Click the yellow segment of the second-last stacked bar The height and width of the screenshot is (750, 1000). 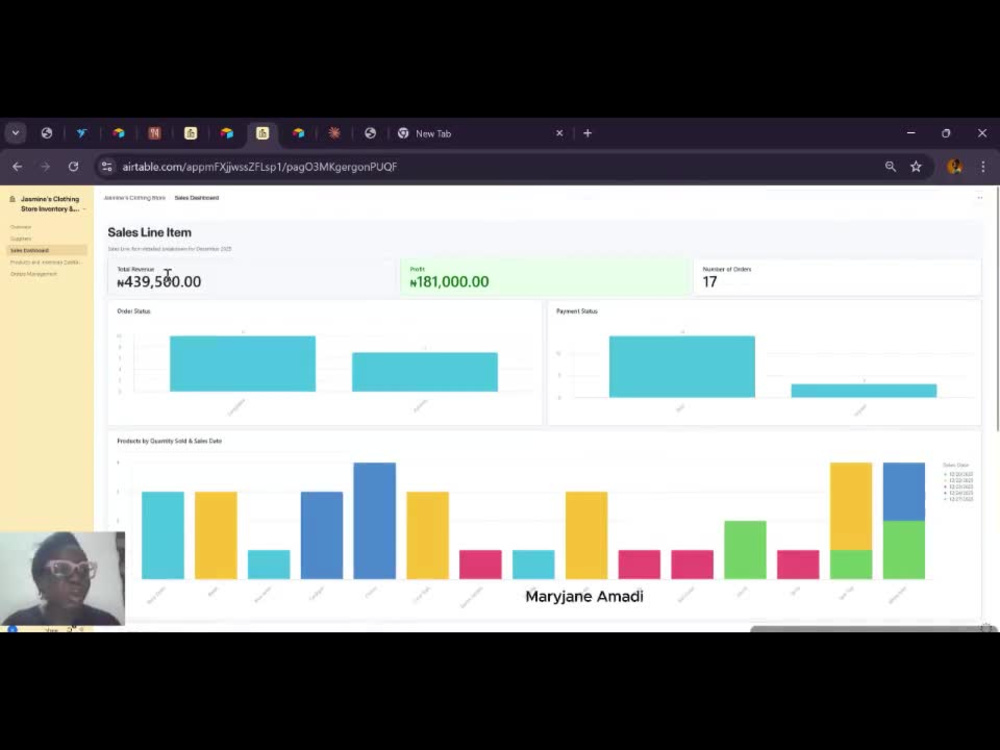(851, 506)
